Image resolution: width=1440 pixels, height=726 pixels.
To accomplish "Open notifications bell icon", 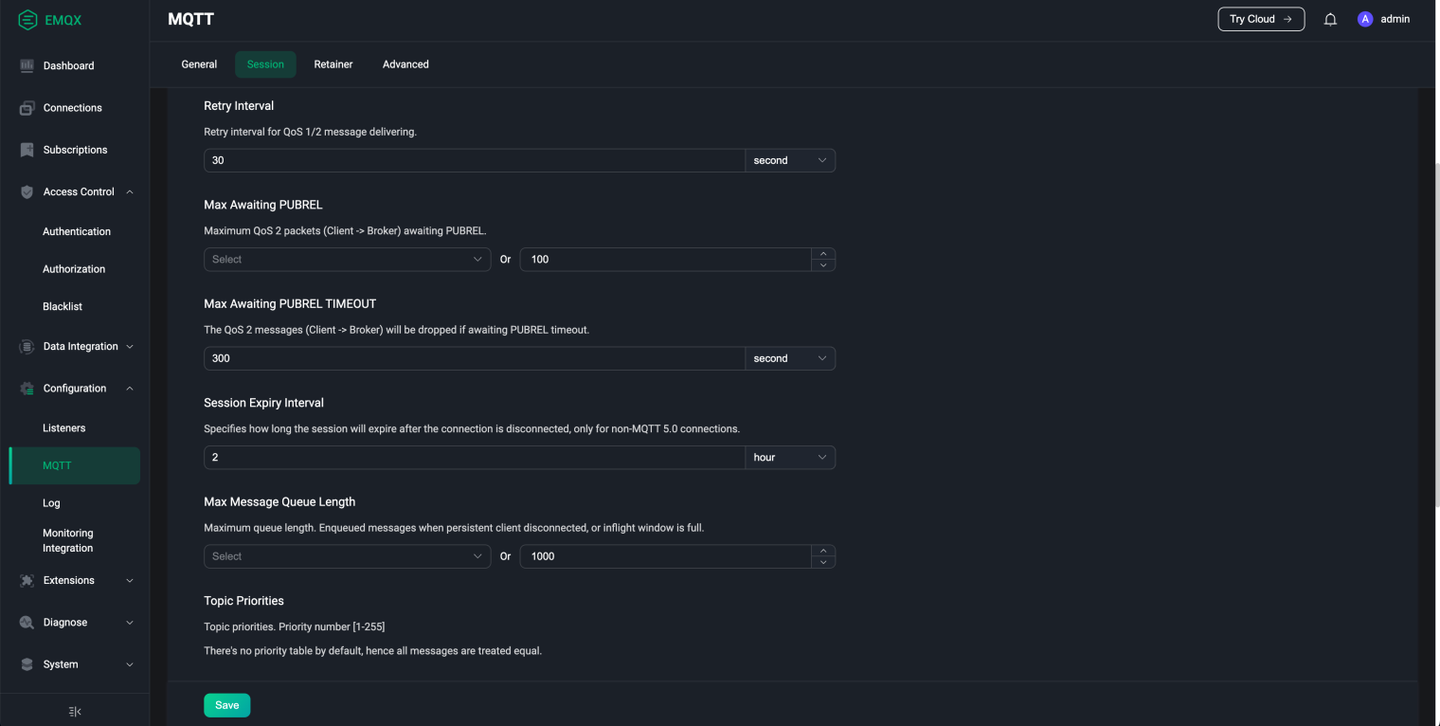I will (1330, 19).
